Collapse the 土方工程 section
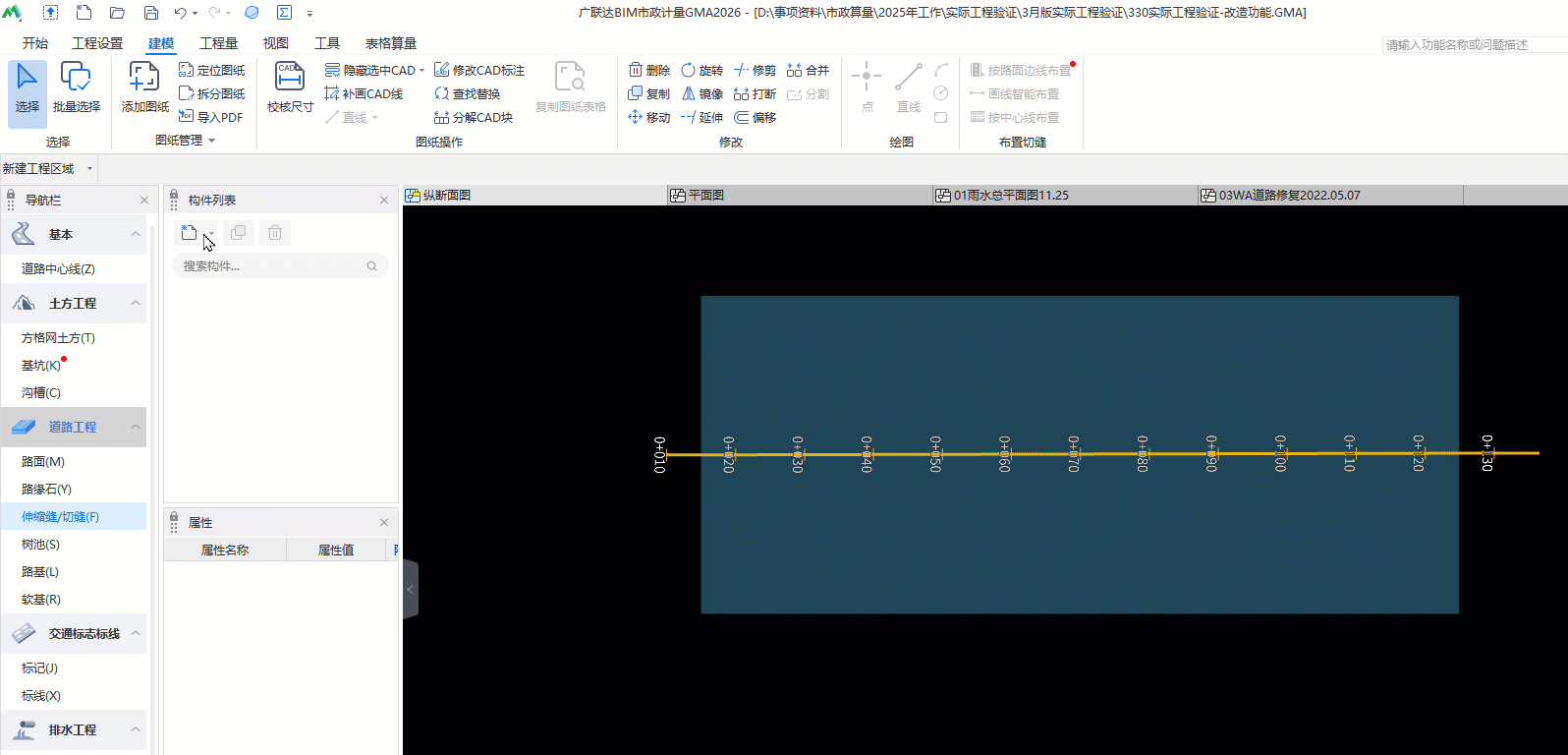The height and width of the screenshot is (755, 1568). [x=136, y=303]
